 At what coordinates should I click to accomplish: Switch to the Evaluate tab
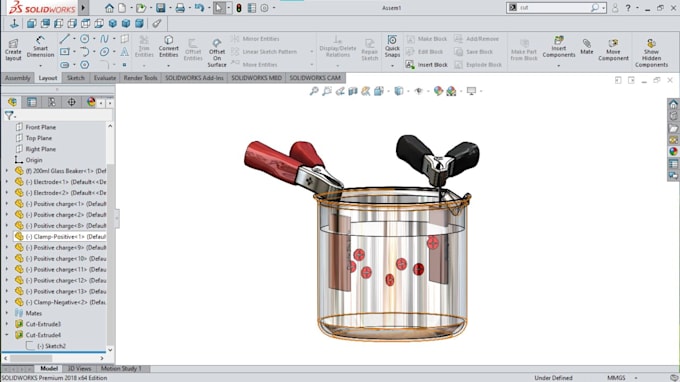click(x=105, y=78)
